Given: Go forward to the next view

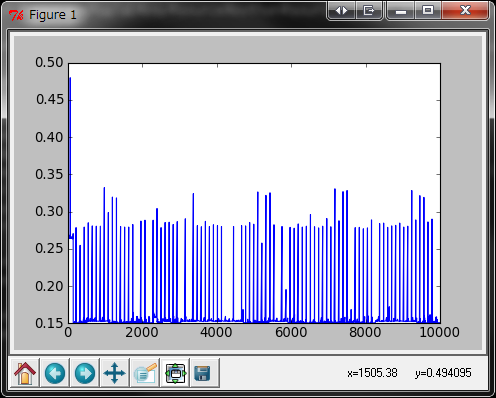Looking at the screenshot, I should [x=85, y=373].
